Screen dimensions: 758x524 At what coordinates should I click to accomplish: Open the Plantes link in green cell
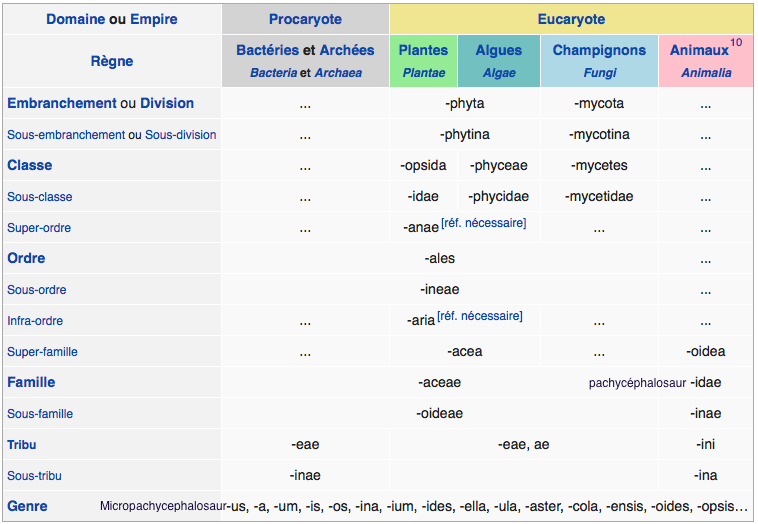pos(423,50)
